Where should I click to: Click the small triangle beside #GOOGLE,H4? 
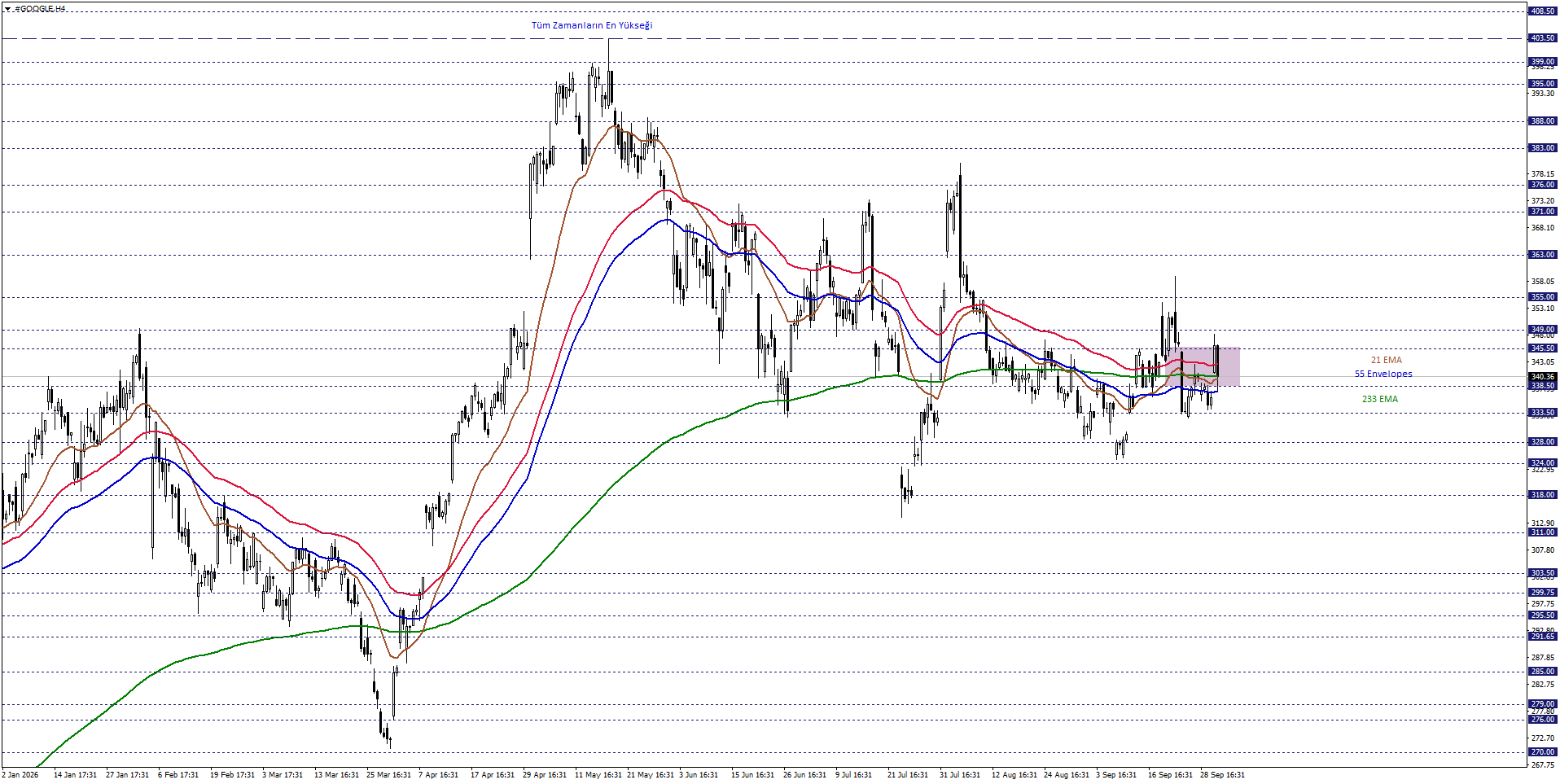tap(7, 9)
